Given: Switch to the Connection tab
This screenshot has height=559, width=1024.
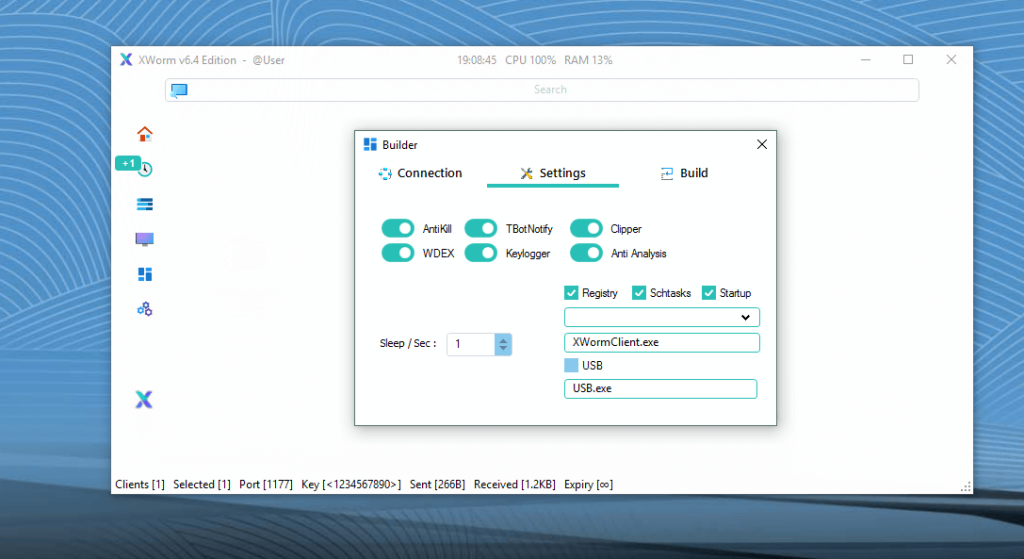Looking at the screenshot, I should [420, 173].
